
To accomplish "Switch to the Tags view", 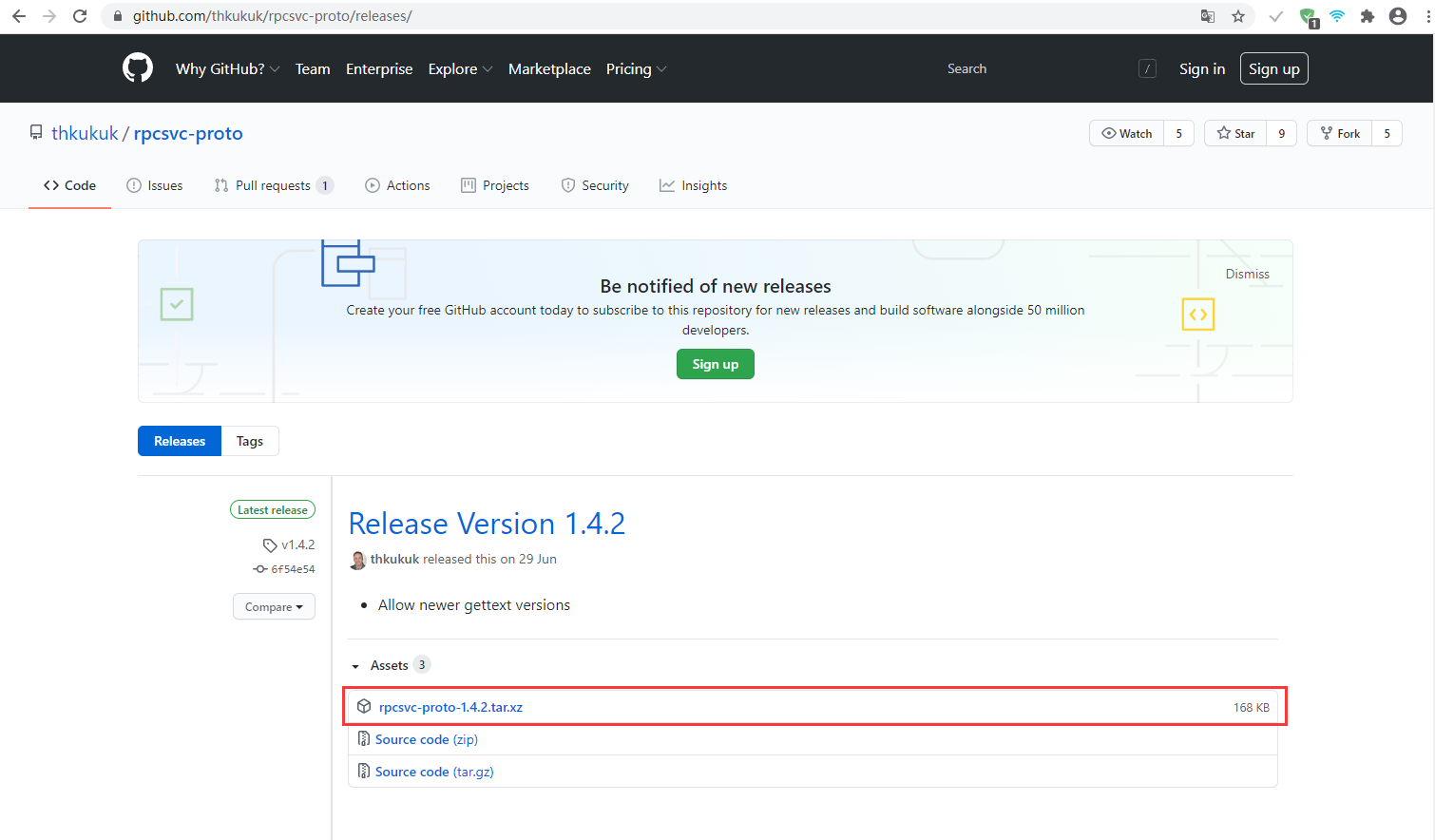I will 250,441.
